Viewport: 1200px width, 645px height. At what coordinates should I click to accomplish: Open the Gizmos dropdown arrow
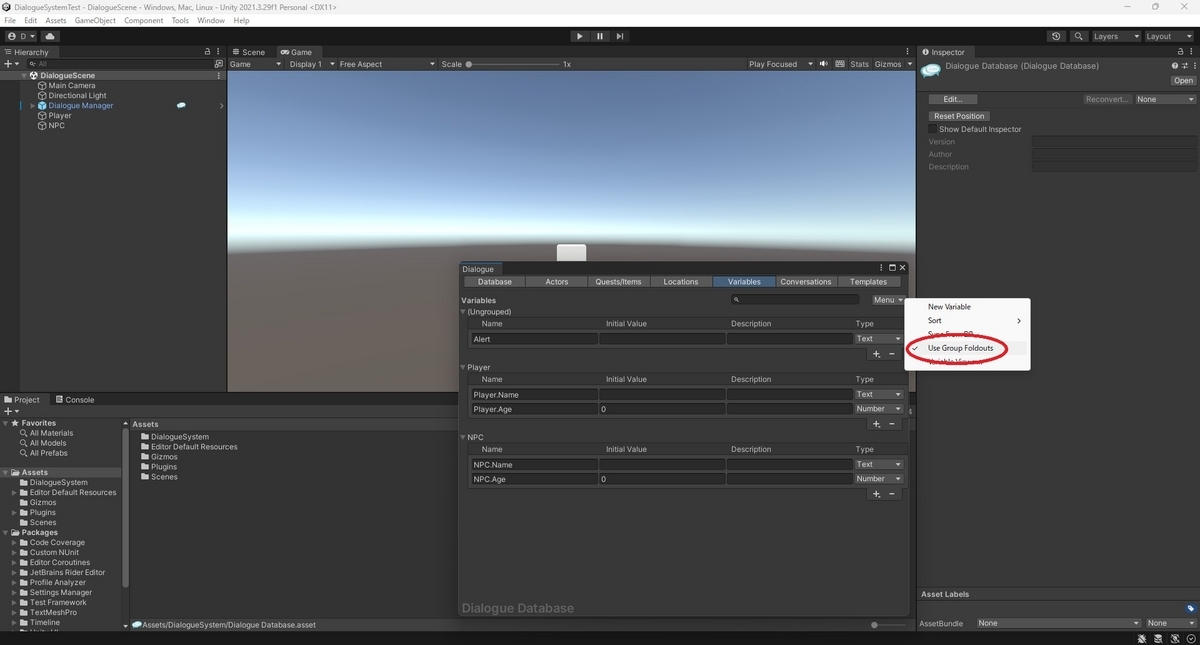(x=909, y=64)
